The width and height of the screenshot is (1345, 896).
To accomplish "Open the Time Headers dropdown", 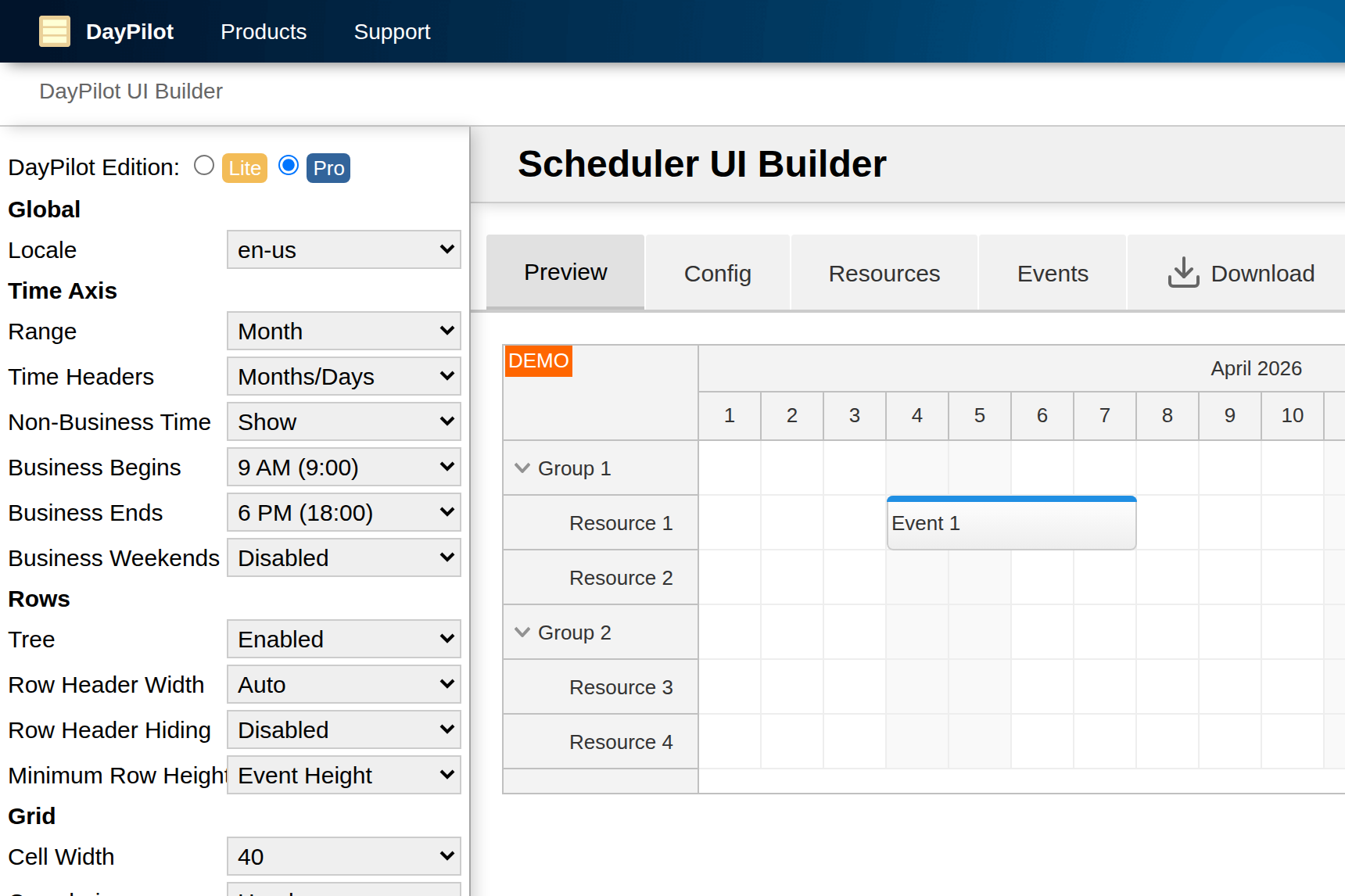I will (x=343, y=376).
